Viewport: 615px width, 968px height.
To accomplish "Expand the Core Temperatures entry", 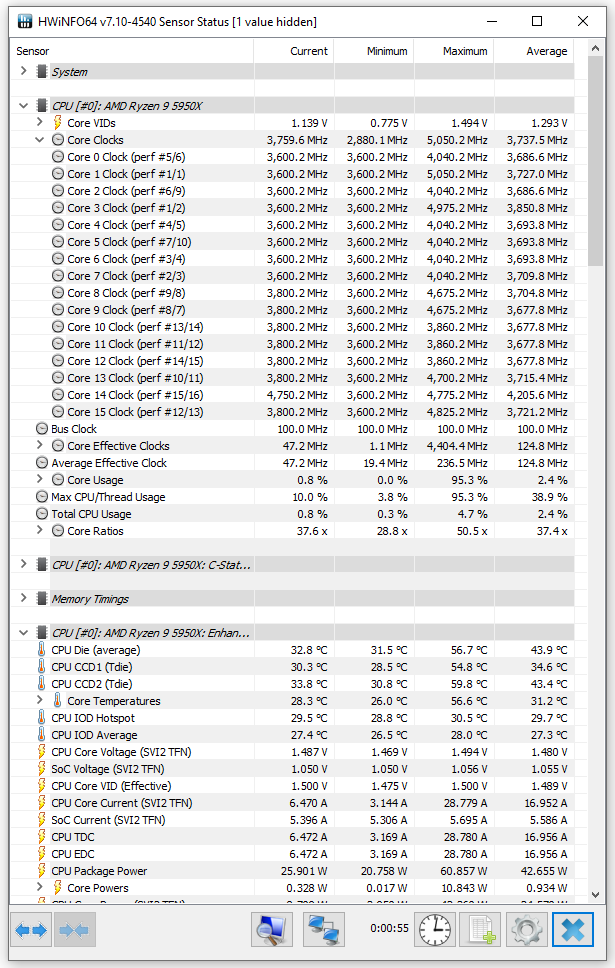I will (40, 700).
